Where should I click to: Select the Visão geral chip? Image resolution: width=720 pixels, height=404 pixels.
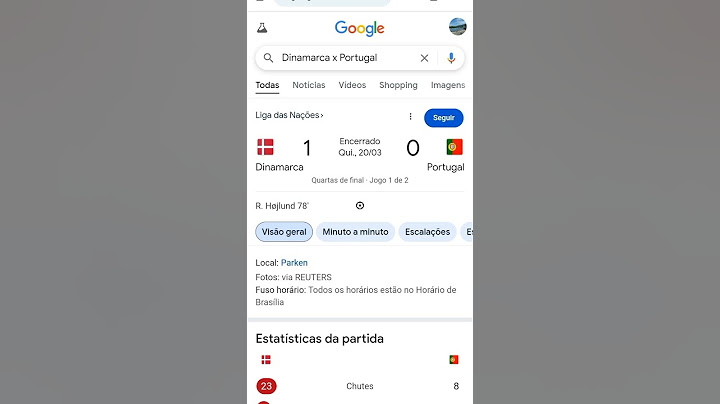click(284, 232)
